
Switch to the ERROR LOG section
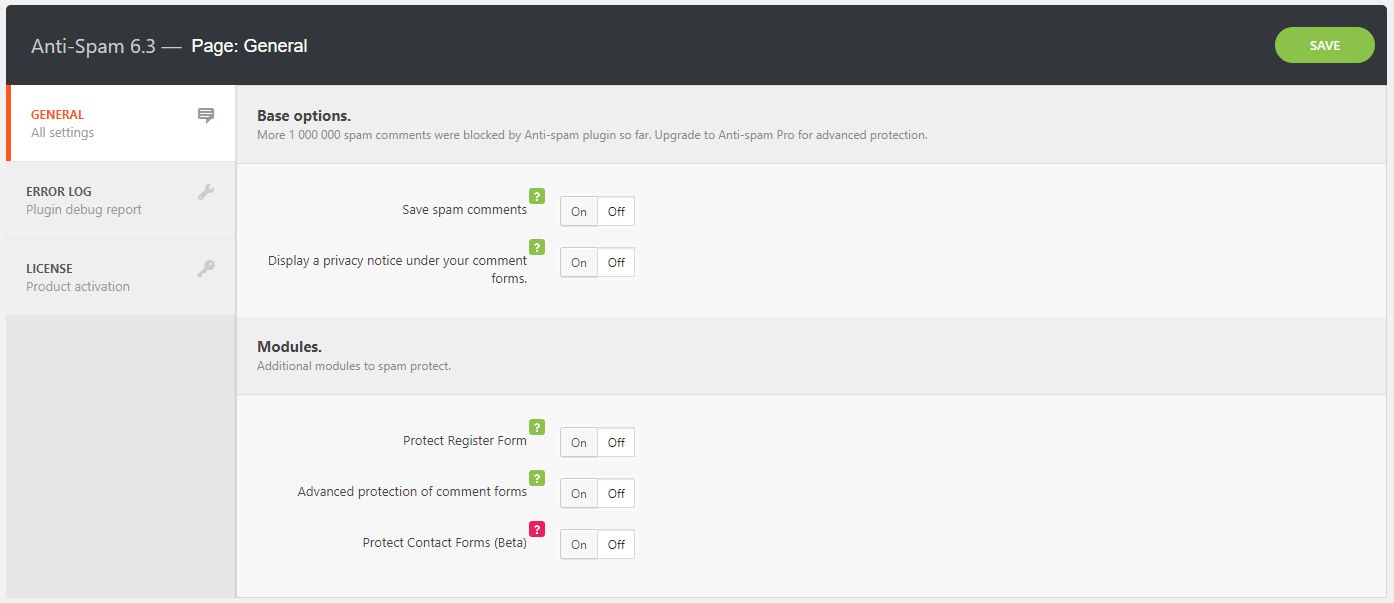[100, 200]
